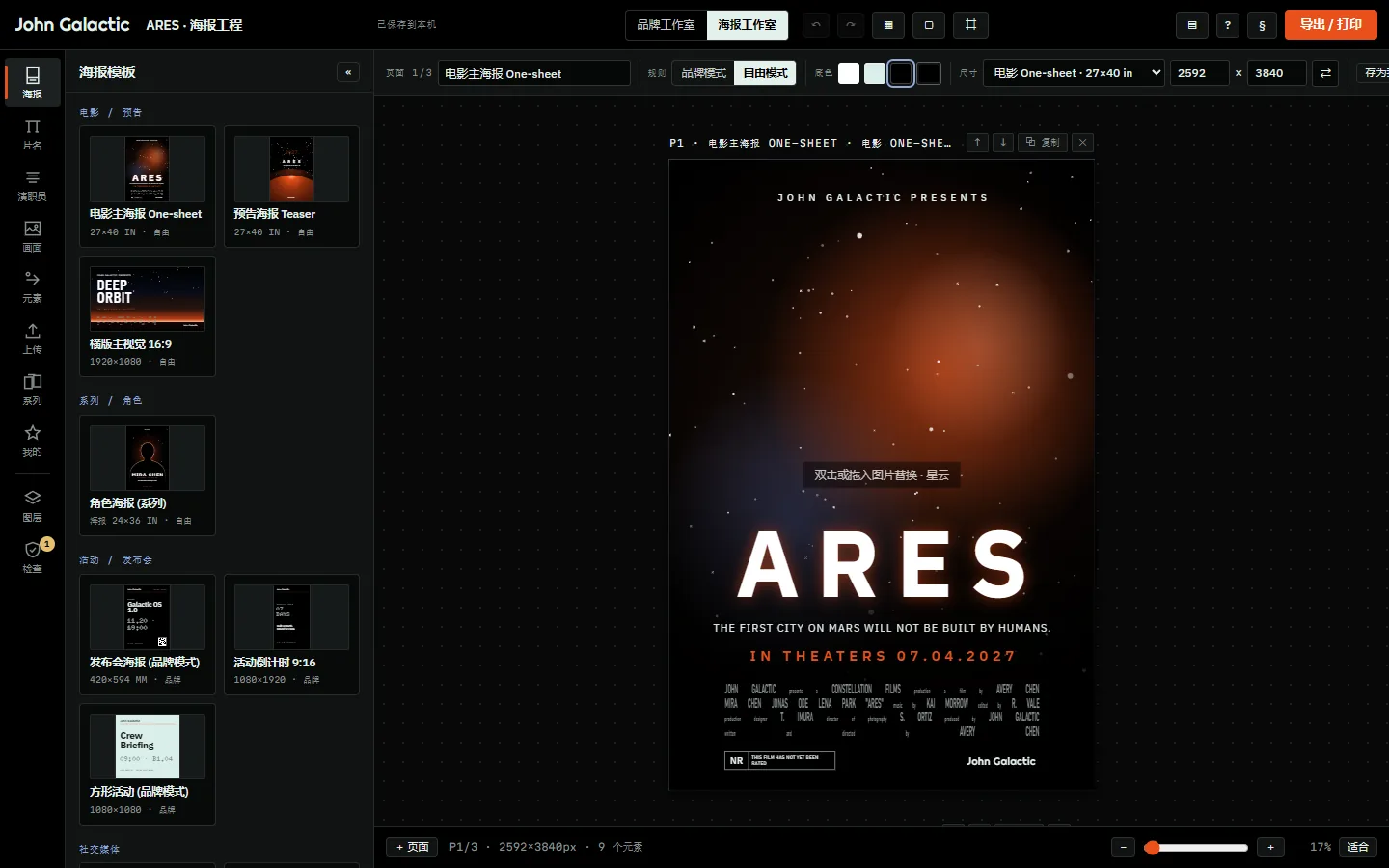Collapse the 海报模板 template panel

click(348, 72)
